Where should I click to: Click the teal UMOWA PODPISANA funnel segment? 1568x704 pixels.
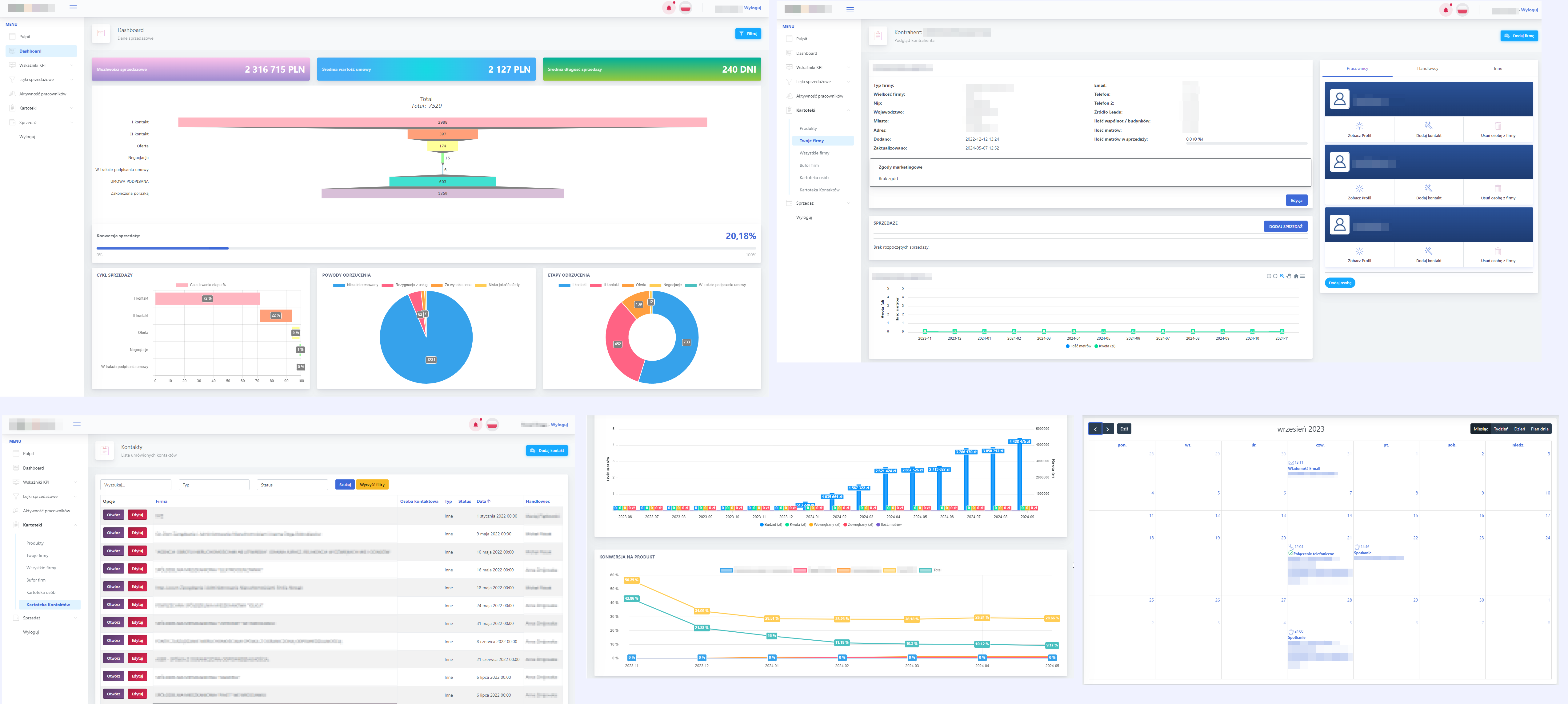click(x=442, y=181)
